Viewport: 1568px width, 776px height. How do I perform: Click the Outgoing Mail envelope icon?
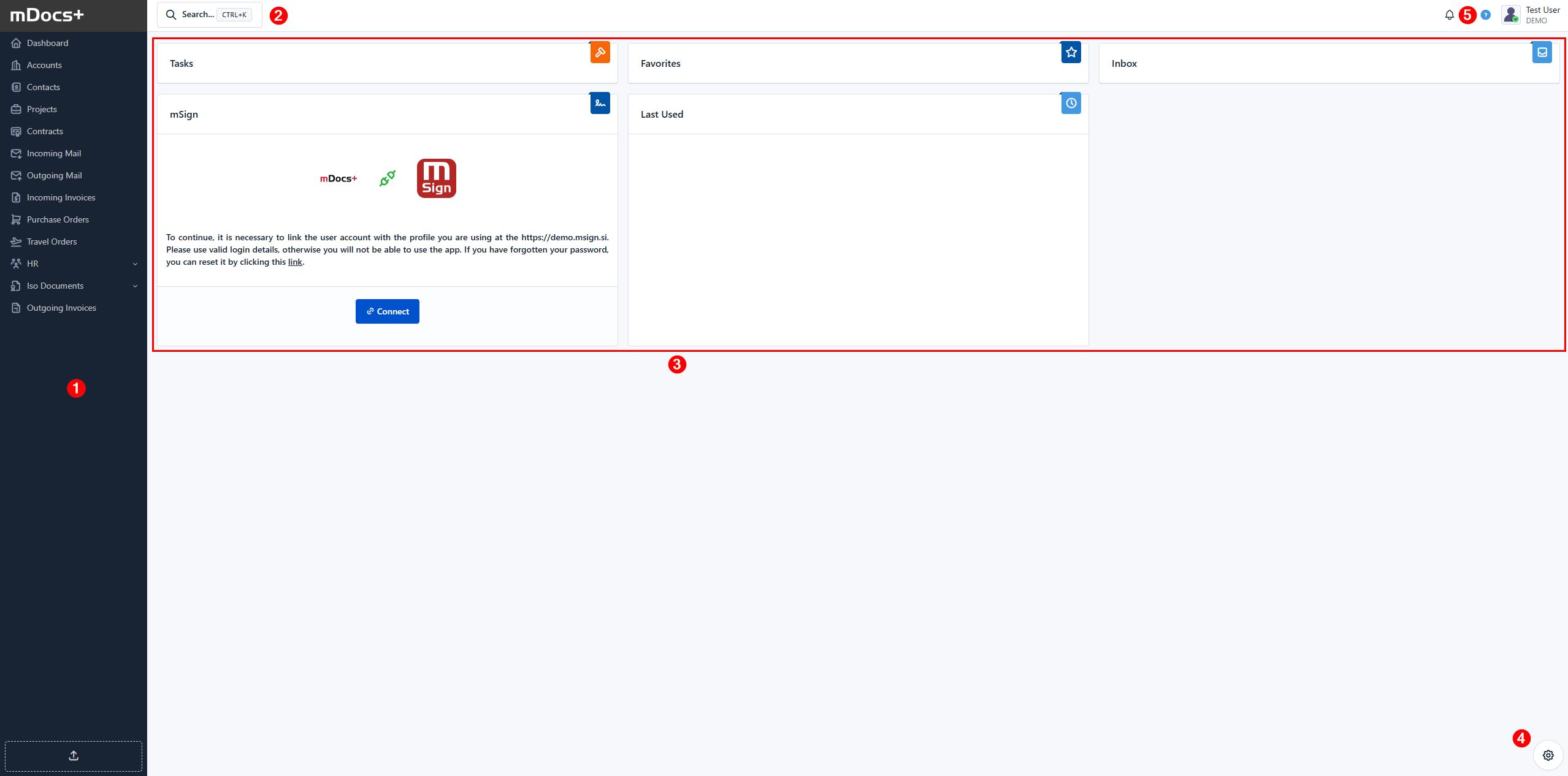click(16, 175)
